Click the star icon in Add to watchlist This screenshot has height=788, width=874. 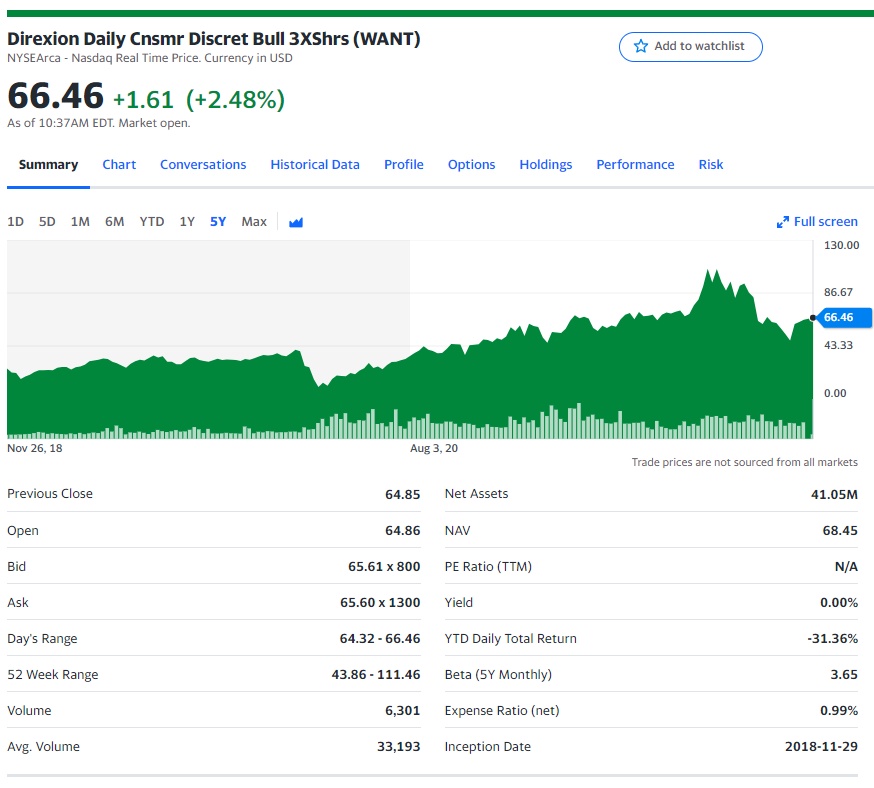(641, 46)
